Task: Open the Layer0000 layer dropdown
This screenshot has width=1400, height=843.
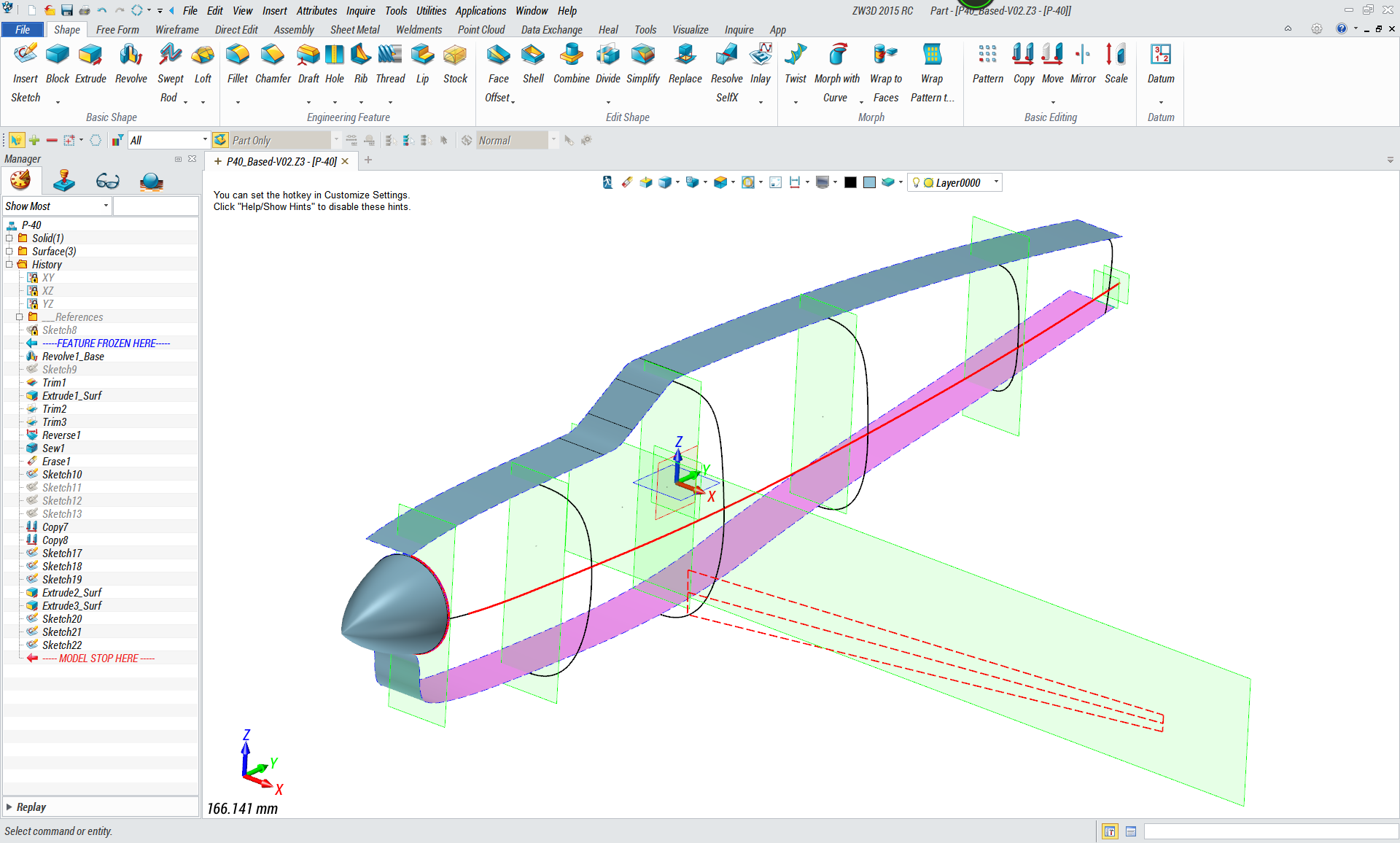Action: 996,182
